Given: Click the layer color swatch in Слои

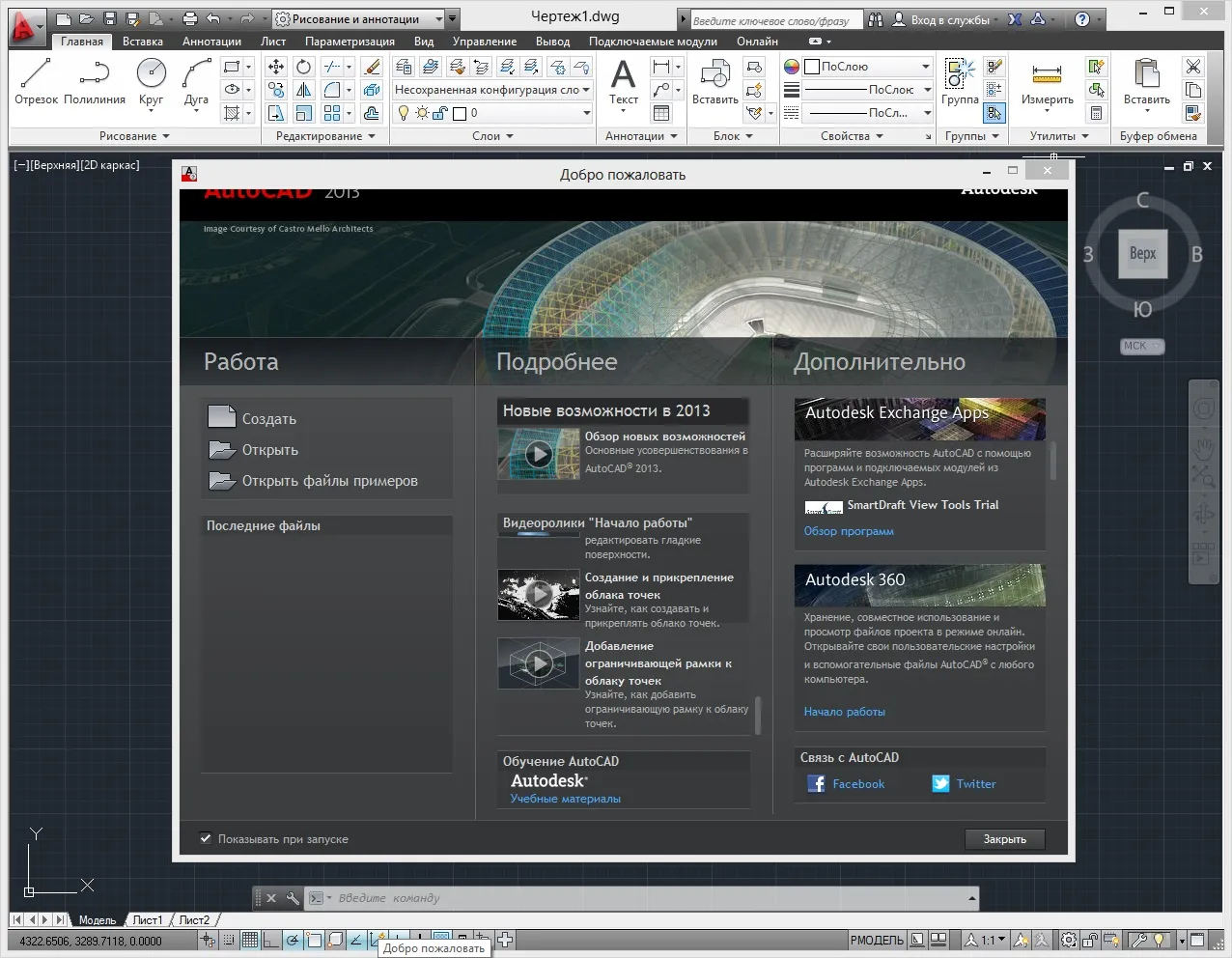Looking at the screenshot, I should click(x=460, y=113).
